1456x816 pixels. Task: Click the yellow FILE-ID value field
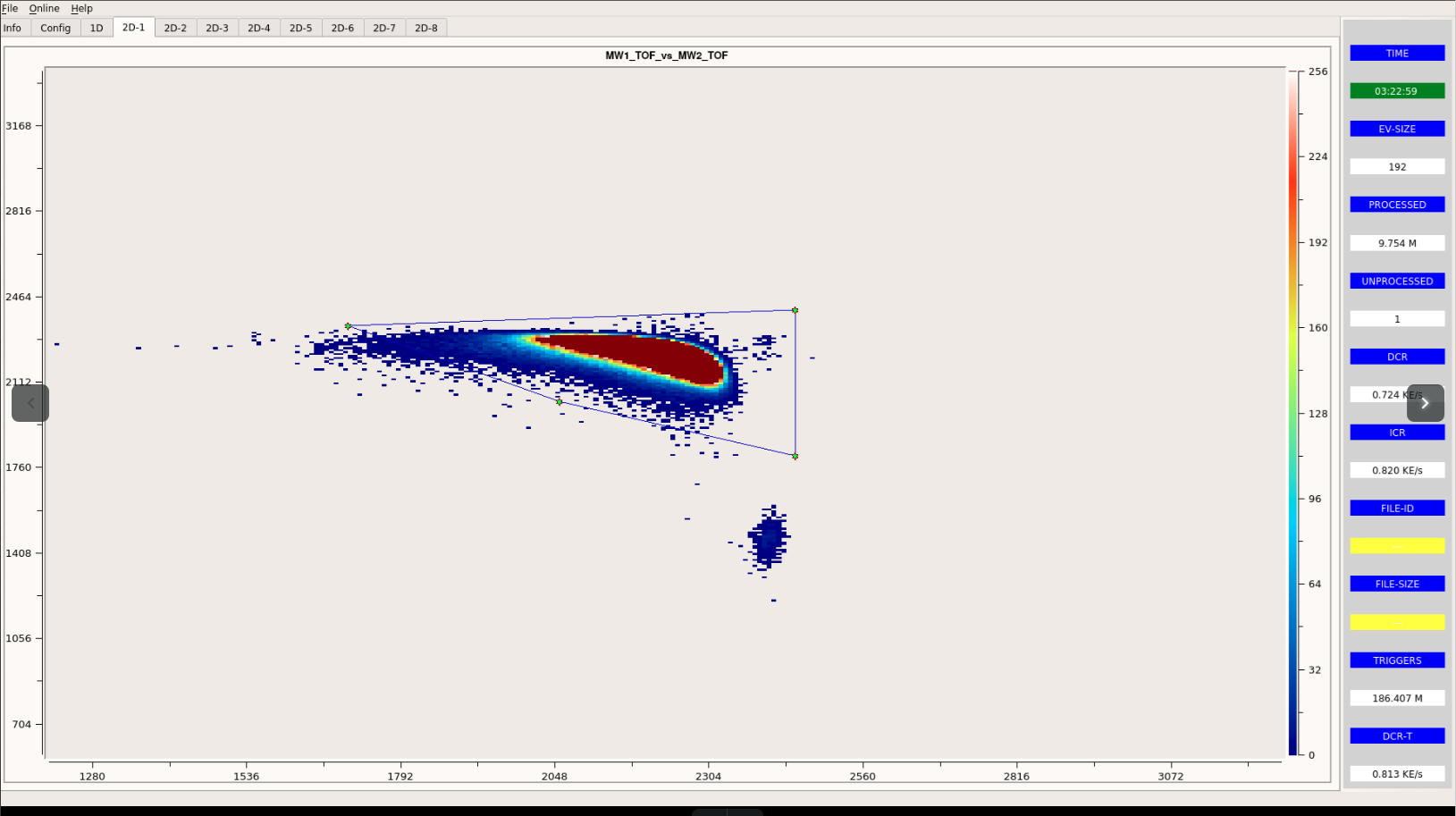tap(1397, 546)
